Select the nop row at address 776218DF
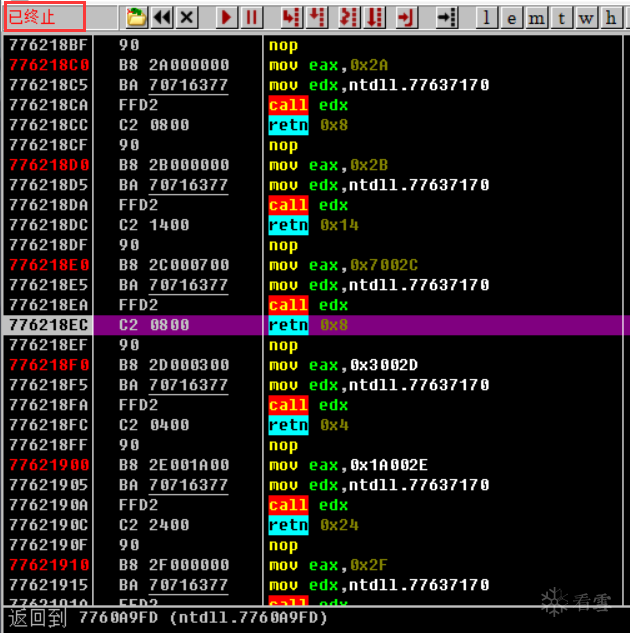 point(315,245)
